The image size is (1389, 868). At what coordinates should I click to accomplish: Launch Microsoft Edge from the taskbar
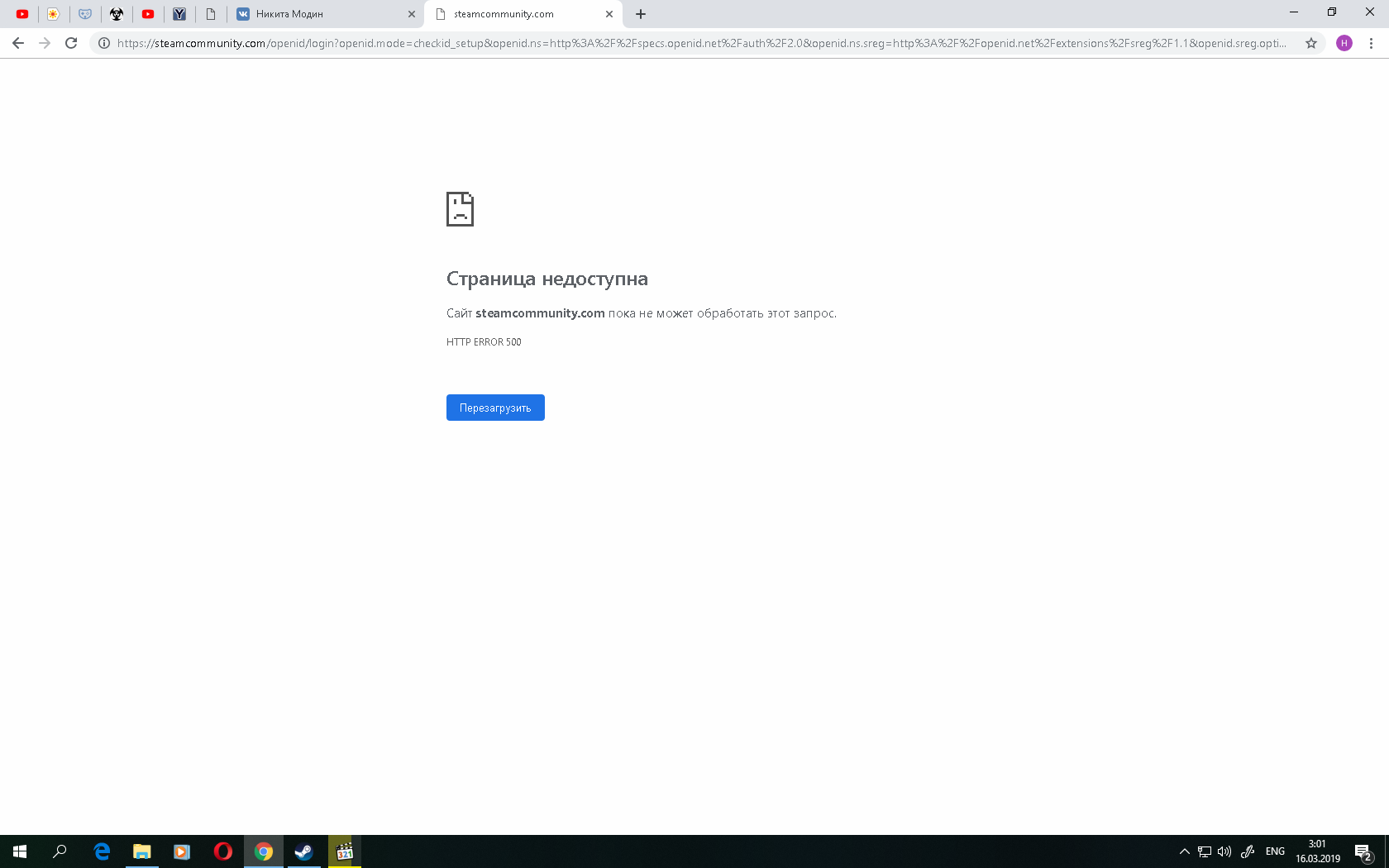[102, 851]
